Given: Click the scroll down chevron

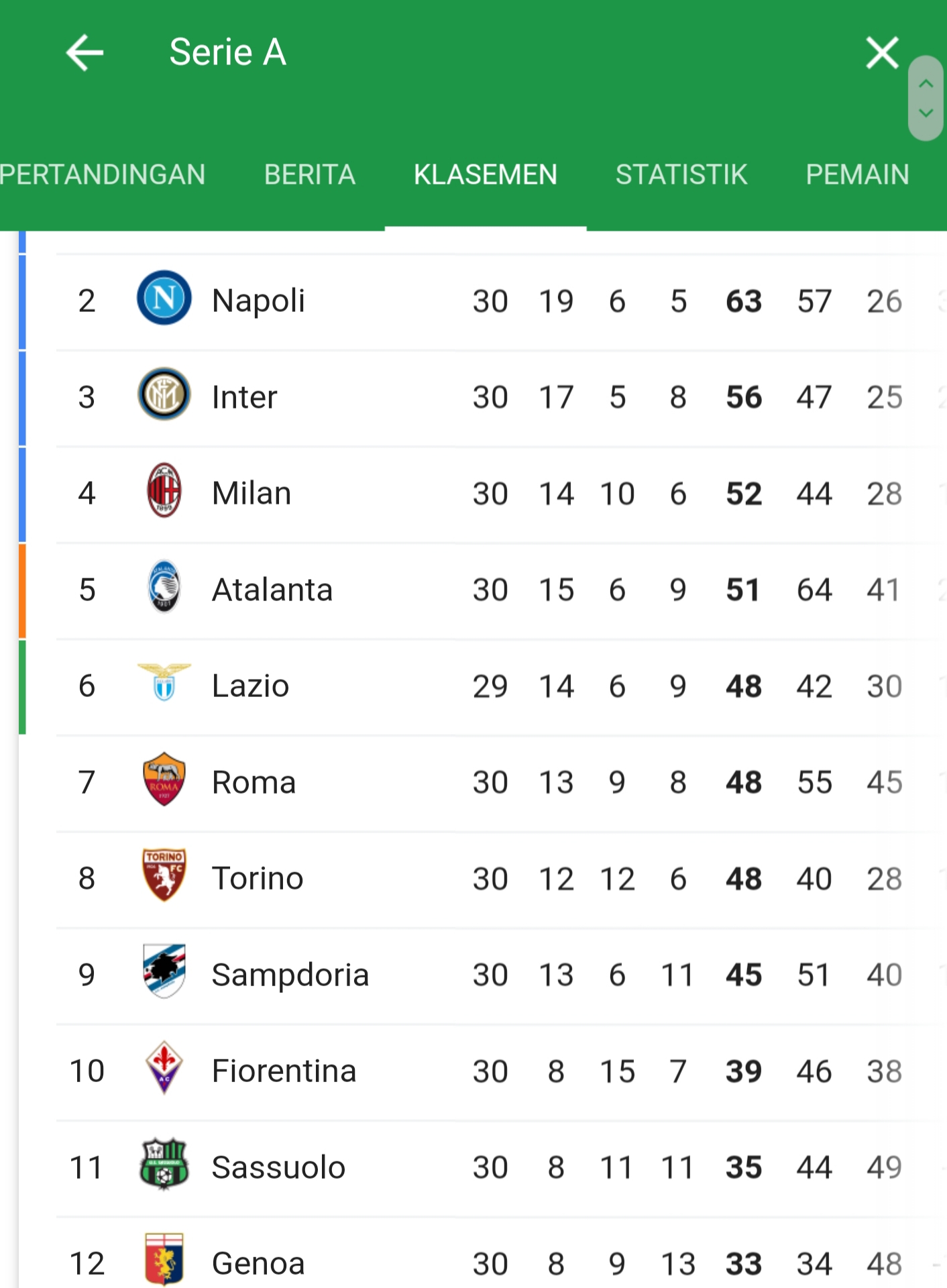Looking at the screenshot, I should [x=926, y=113].
